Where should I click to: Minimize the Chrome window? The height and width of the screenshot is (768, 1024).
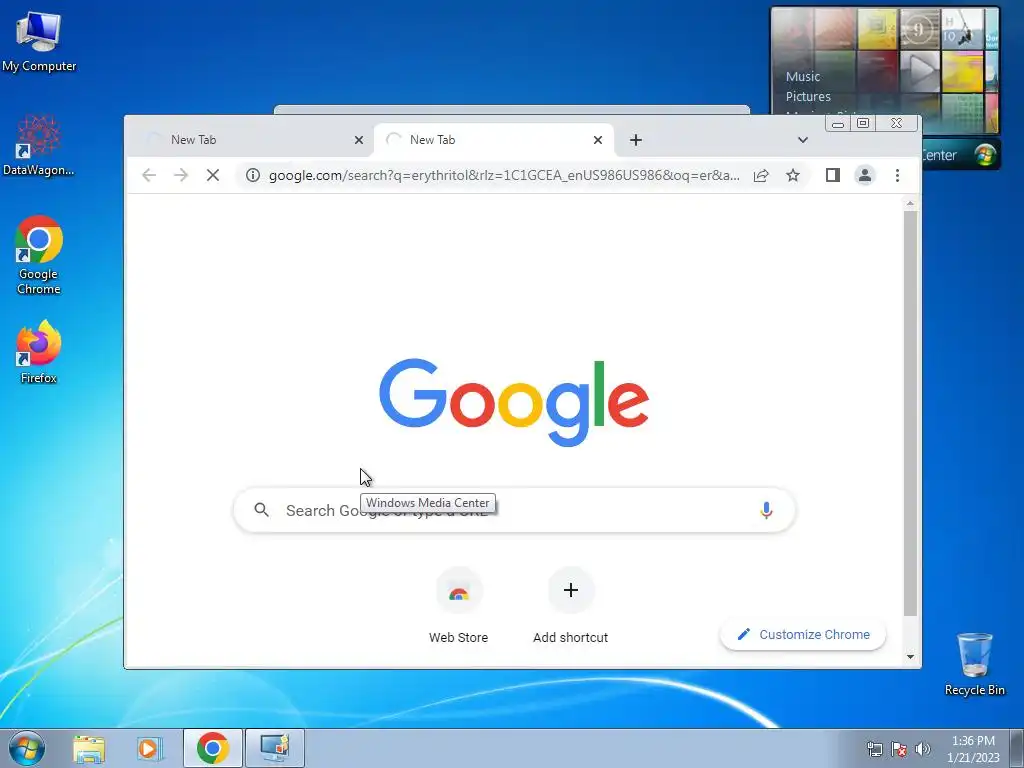[x=838, y=123]
